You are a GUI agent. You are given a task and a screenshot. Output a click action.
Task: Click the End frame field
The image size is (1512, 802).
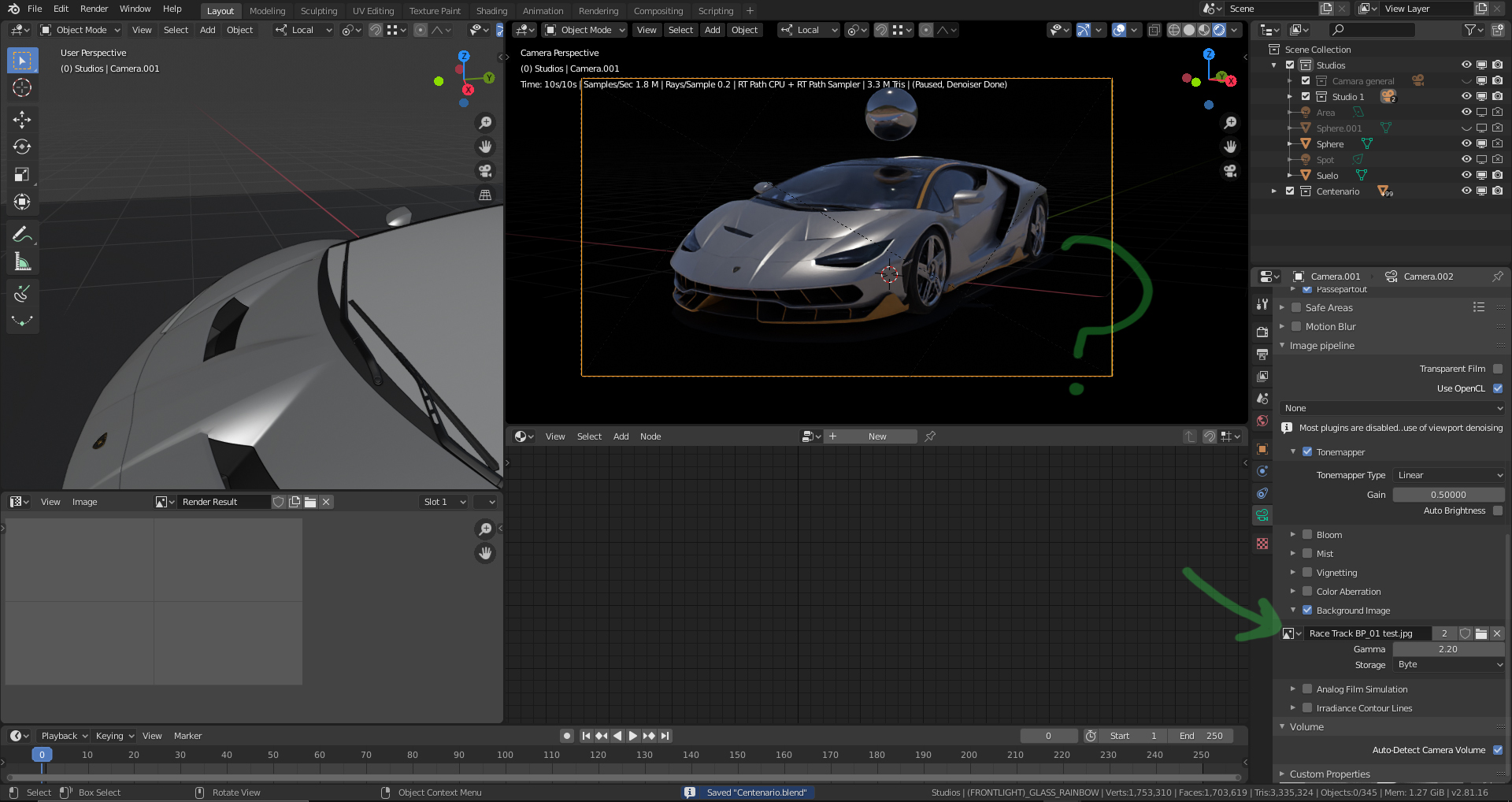click(1201, 736)
